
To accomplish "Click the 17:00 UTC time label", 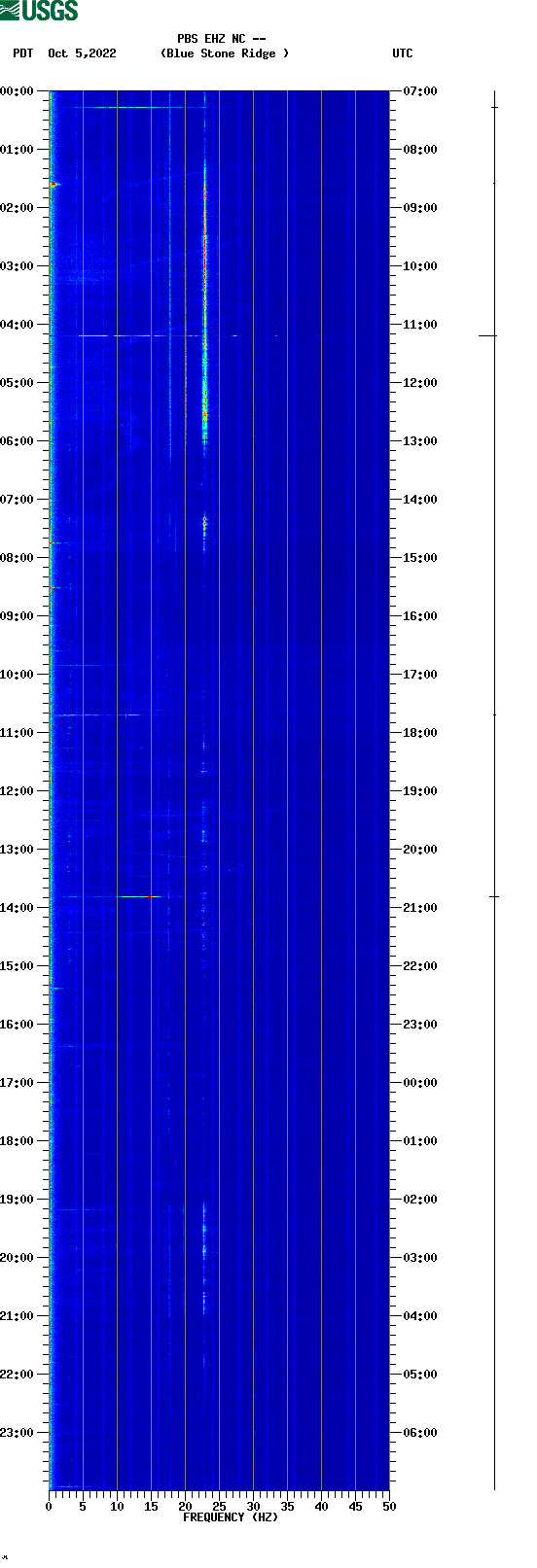I will click(x=420, y=675).
